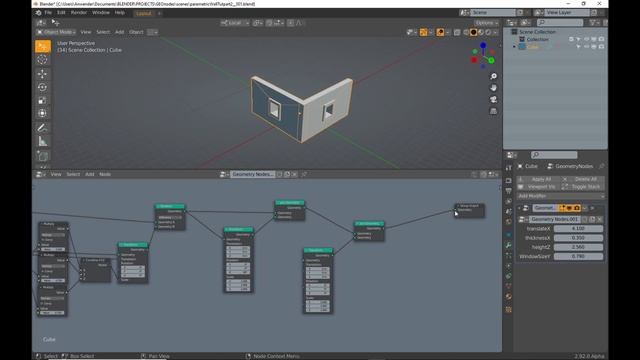This screenshot has width=640, height=360.
Task: Toggle viewport gizmos button
Action: point(423,32)
